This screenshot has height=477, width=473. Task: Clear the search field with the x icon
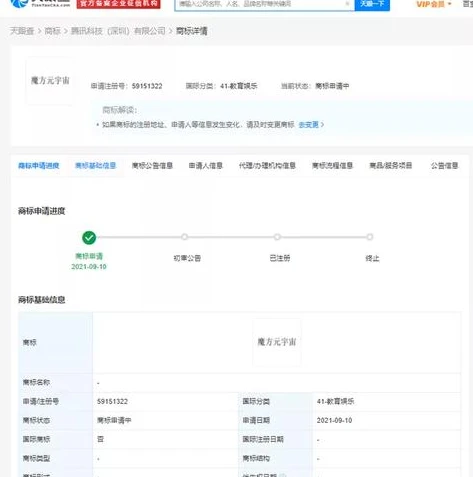tap(347, 4)
